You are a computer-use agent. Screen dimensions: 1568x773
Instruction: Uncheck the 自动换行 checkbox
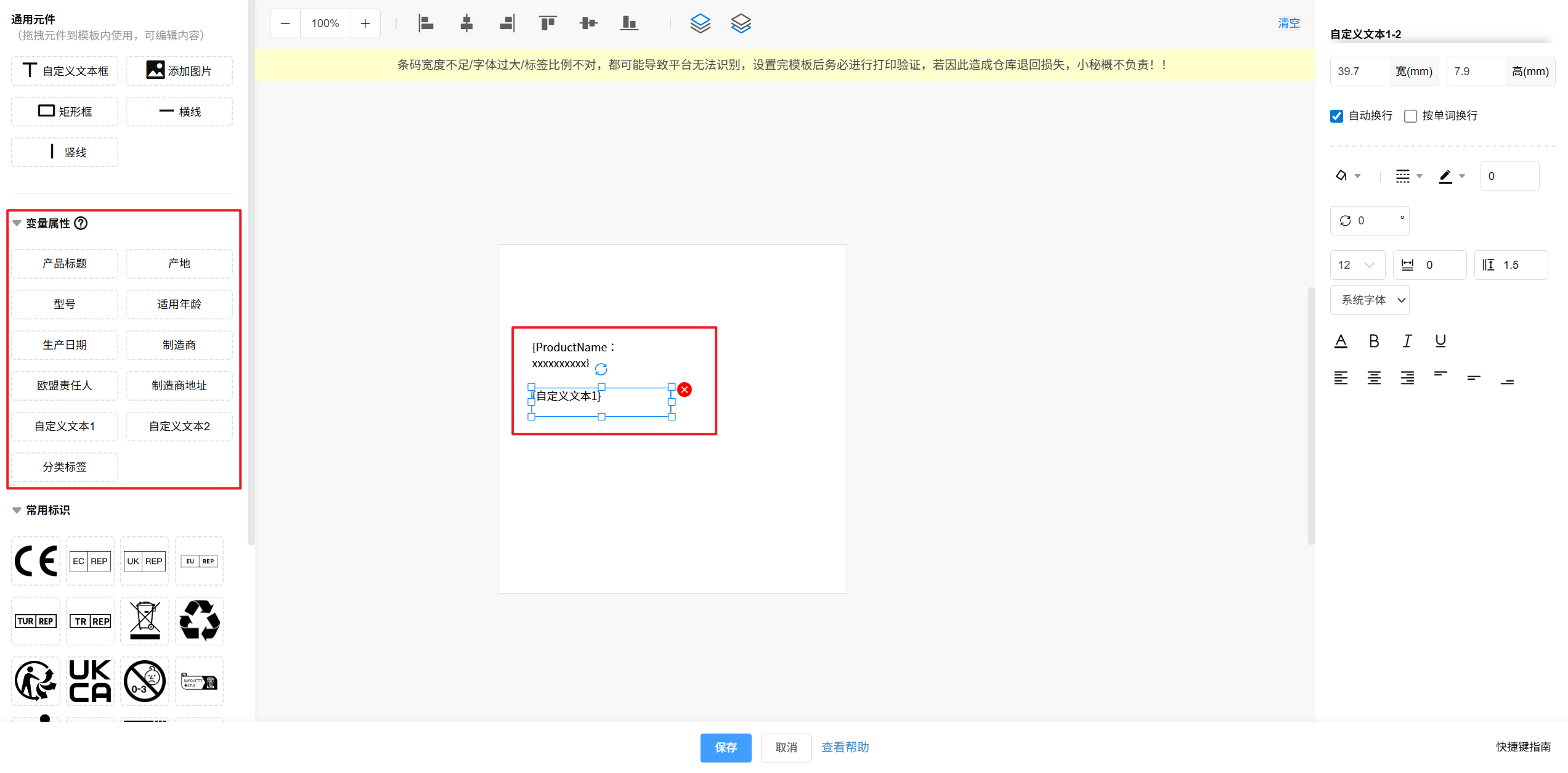[x=1336, y=116]
